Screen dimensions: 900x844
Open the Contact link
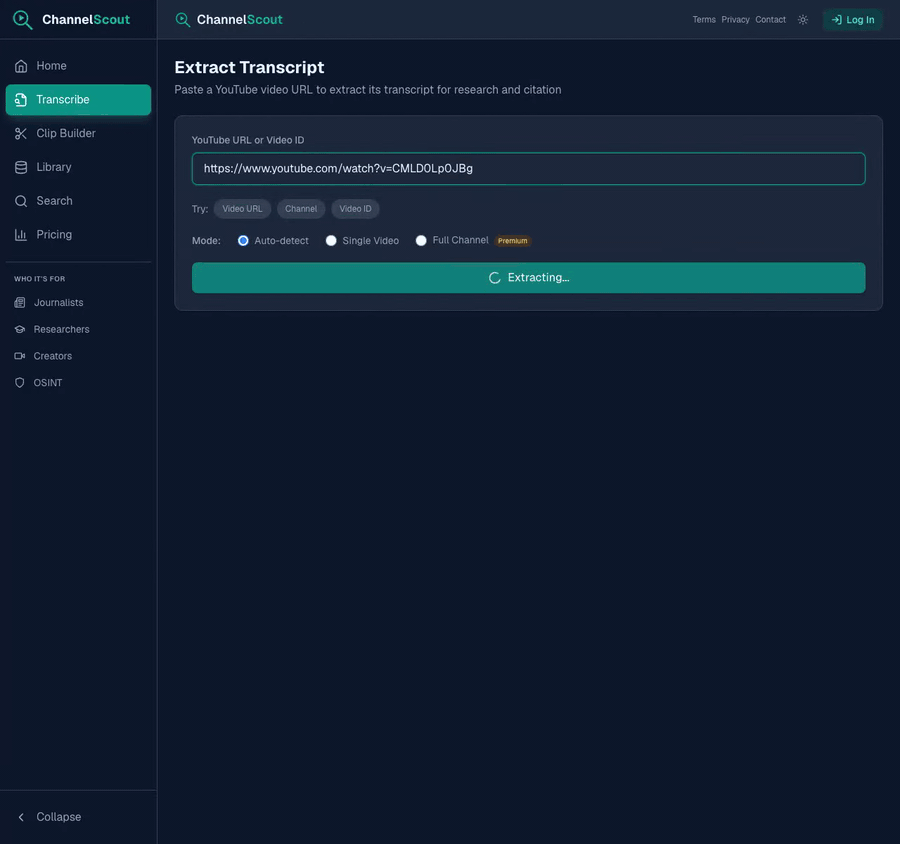point(770,20)
